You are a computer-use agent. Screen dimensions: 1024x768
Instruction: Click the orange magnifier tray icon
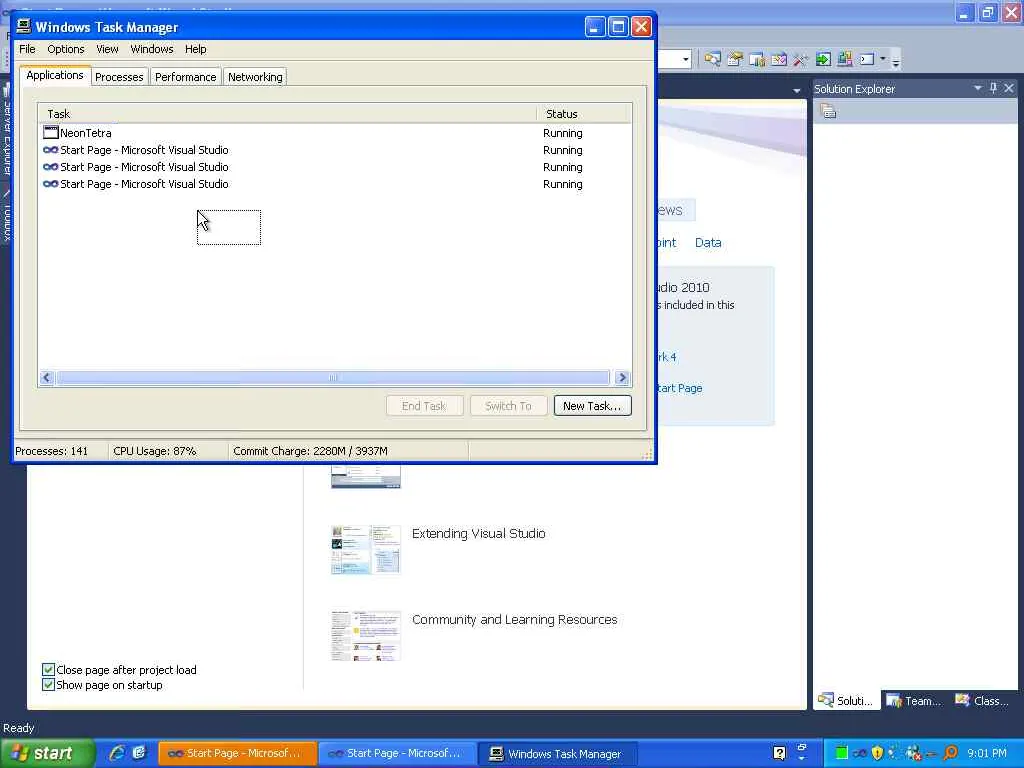[x=951, y=753]
